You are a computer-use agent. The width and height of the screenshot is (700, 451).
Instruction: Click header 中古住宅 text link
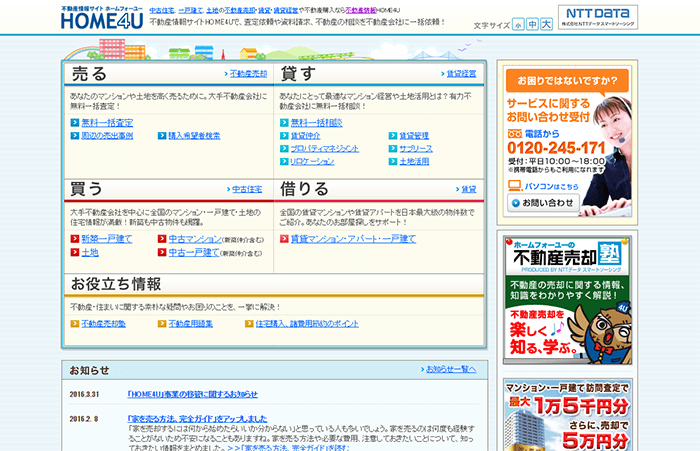tap(162, 10)
